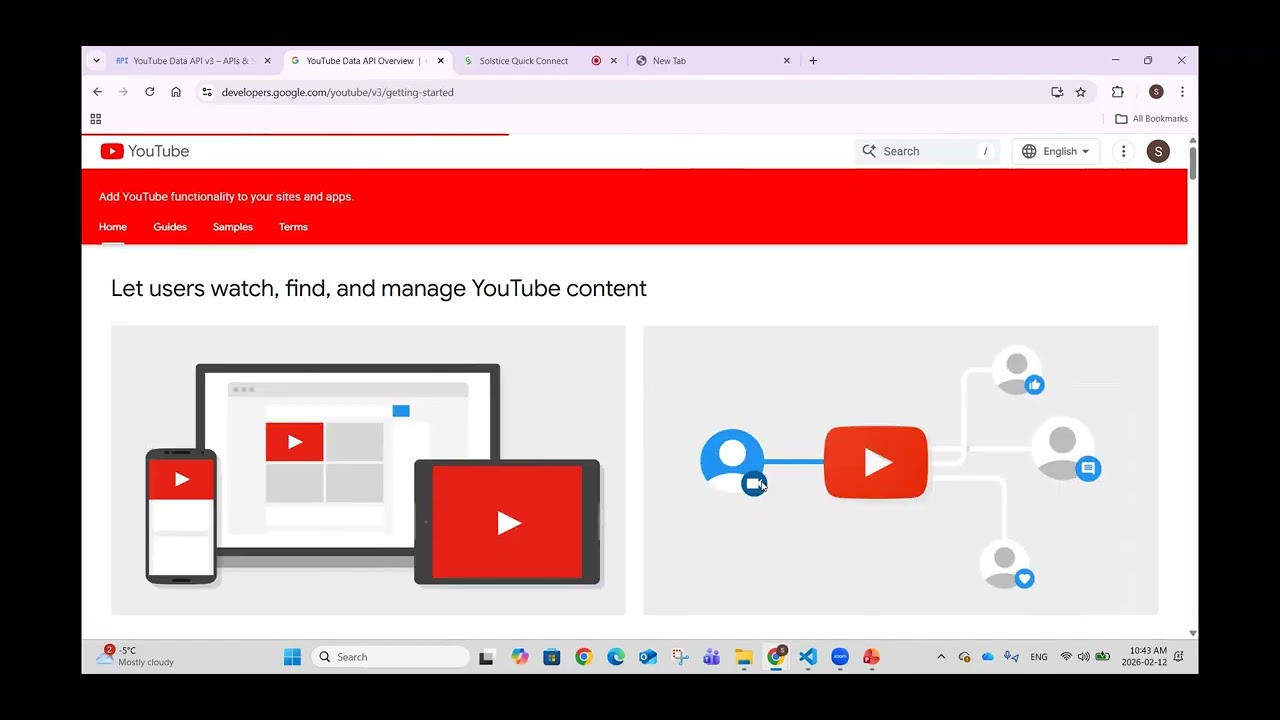This screenshot has height=720, width=1280.
Task: Bookmark this page with the star icon
Action: [x=1081, y=92]
